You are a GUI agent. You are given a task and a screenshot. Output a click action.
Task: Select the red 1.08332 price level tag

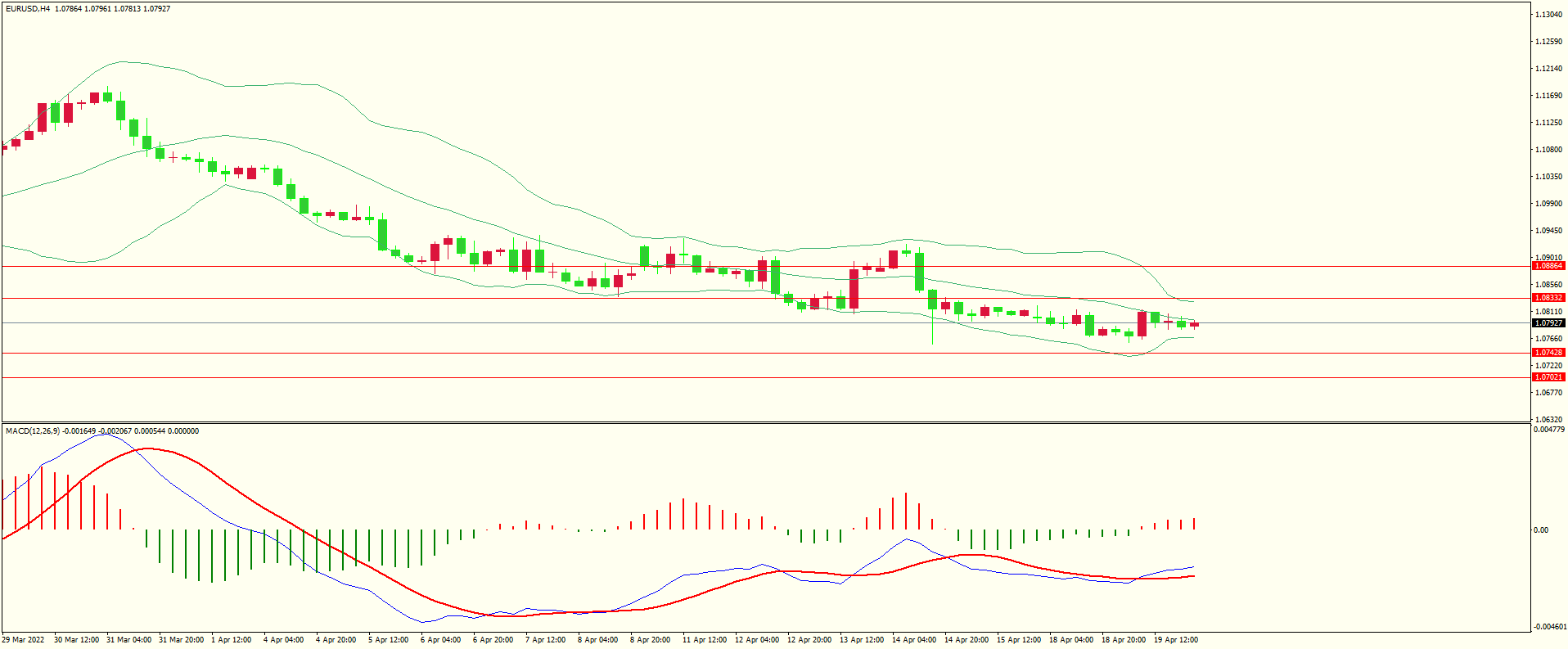1548,298
